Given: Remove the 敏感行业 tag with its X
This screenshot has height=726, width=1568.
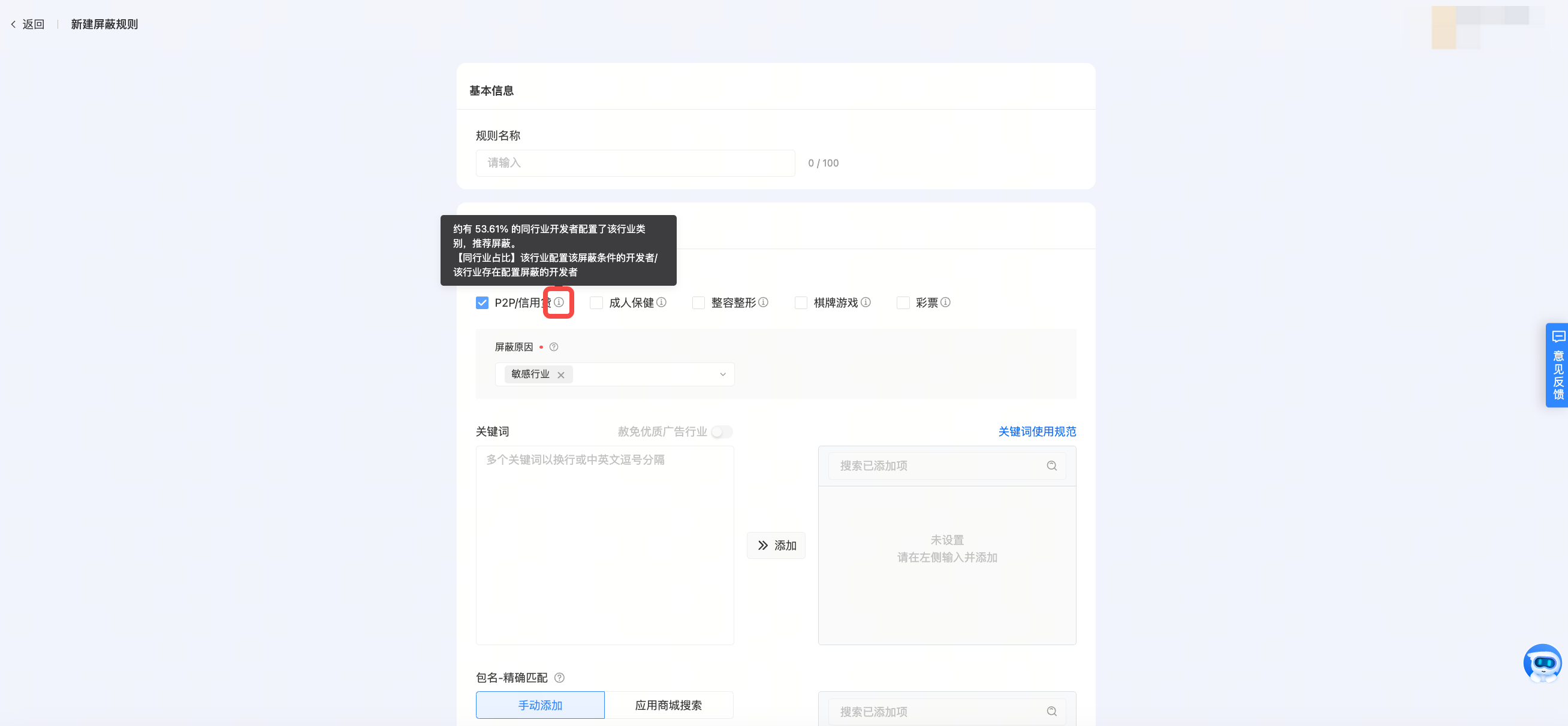Looking at the screenshot, I should click(x=560, y=375).
